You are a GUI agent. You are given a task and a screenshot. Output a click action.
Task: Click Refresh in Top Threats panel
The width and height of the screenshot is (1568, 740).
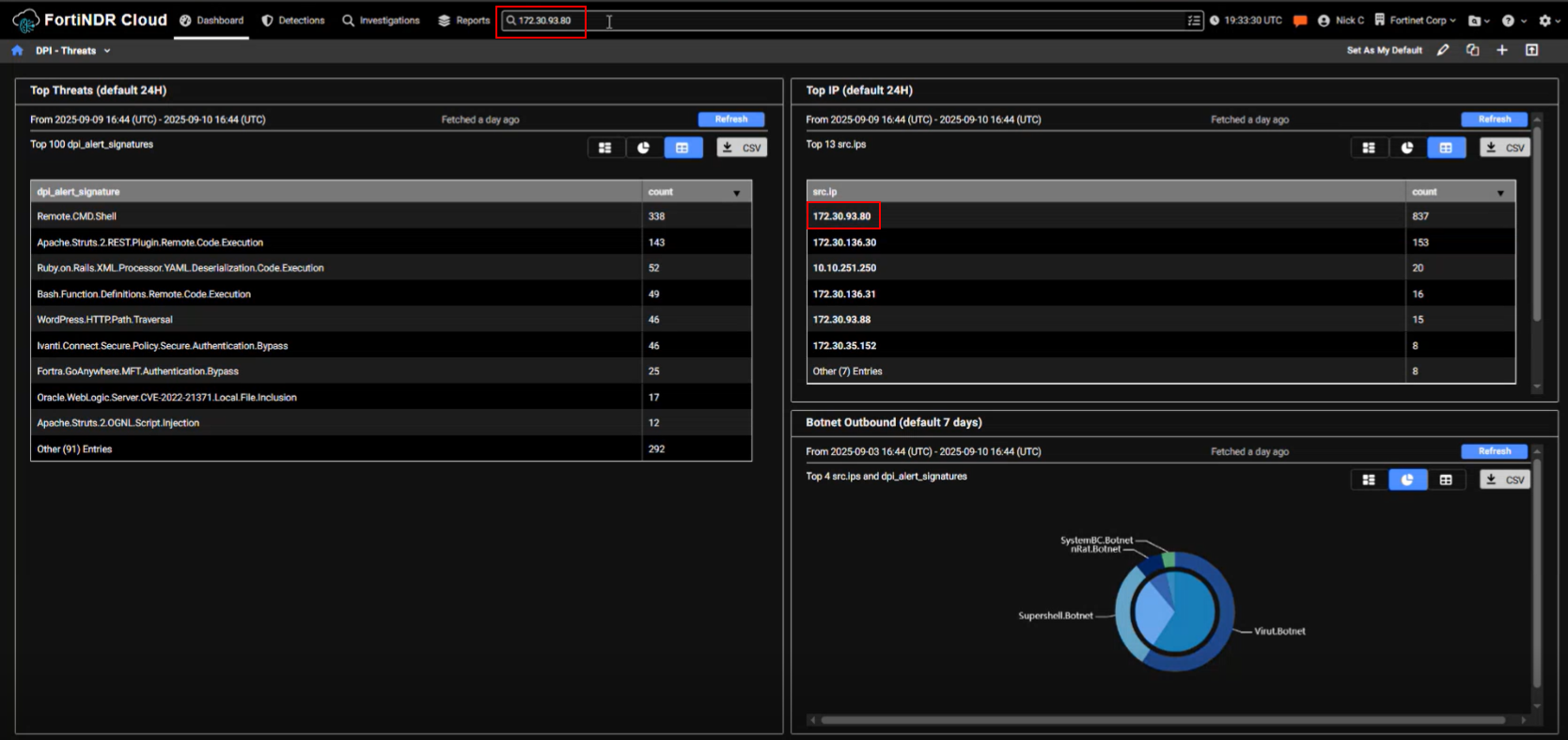730,119
